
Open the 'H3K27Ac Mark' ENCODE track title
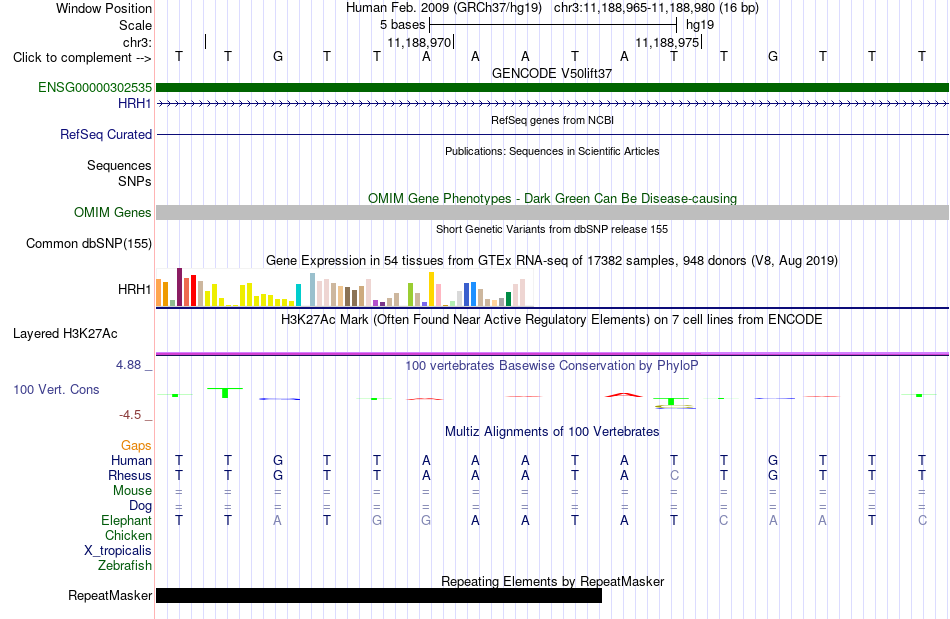pos(552,319)
